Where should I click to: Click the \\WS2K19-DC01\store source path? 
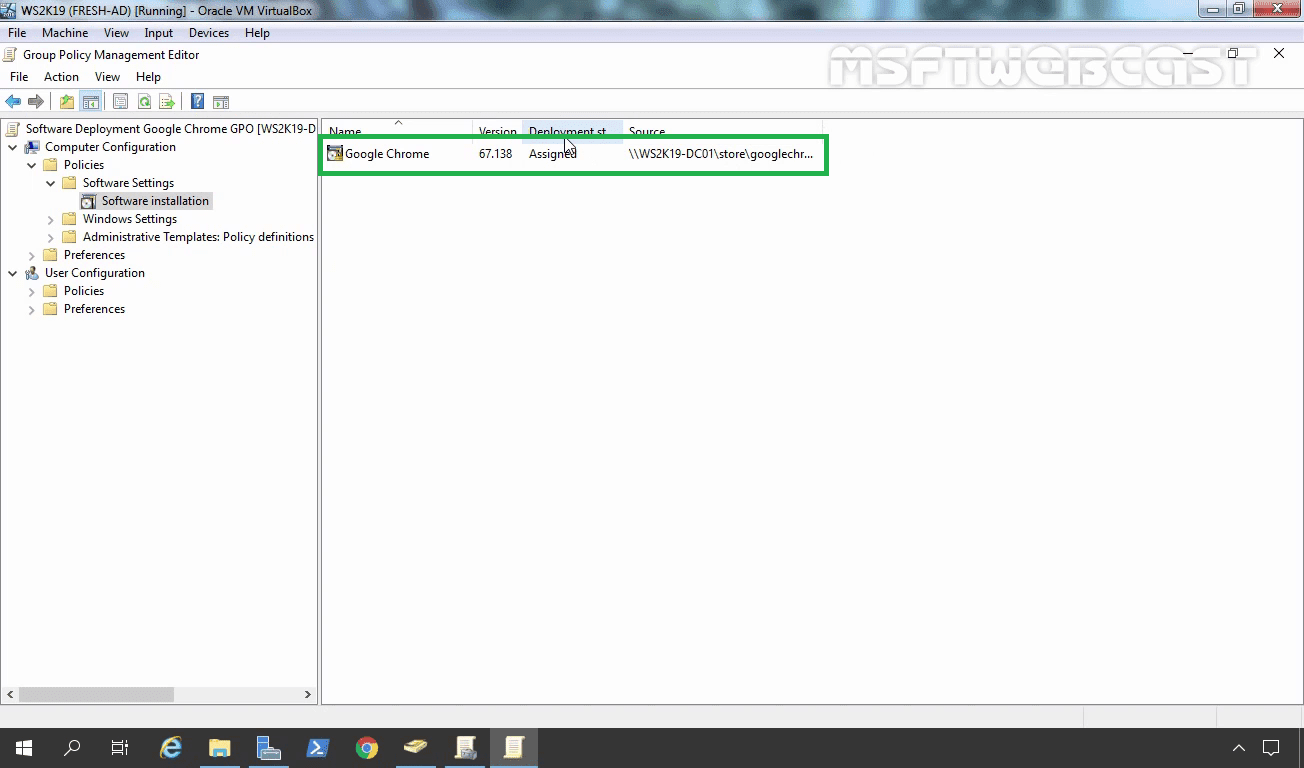tap(721, 154)
